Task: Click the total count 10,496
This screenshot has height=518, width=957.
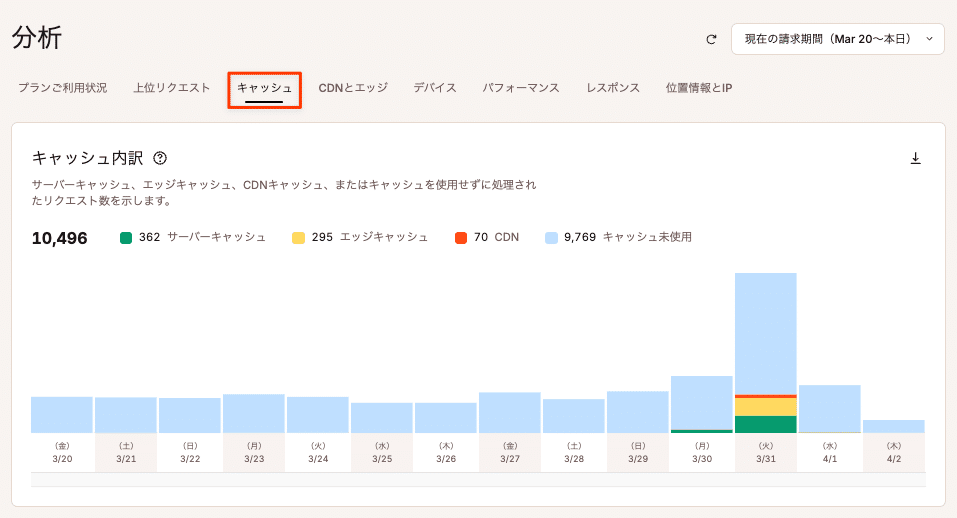Action: pos(60,238)
